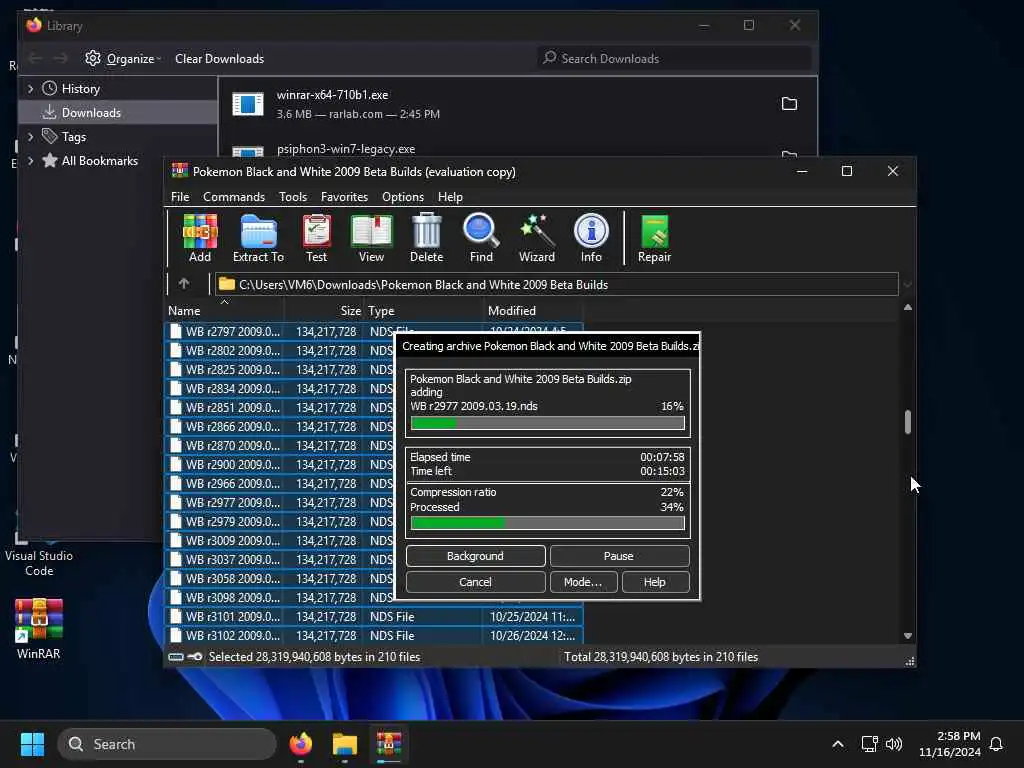
Task: Show archive Info
Action: [x=591, y=238]
